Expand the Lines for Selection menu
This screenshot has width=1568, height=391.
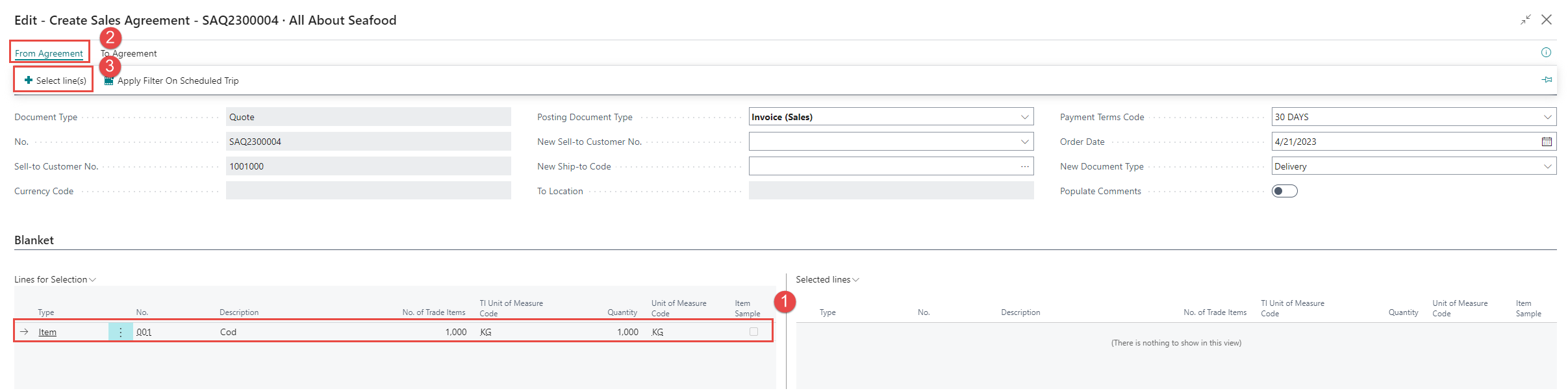click(x=55, y=279)
